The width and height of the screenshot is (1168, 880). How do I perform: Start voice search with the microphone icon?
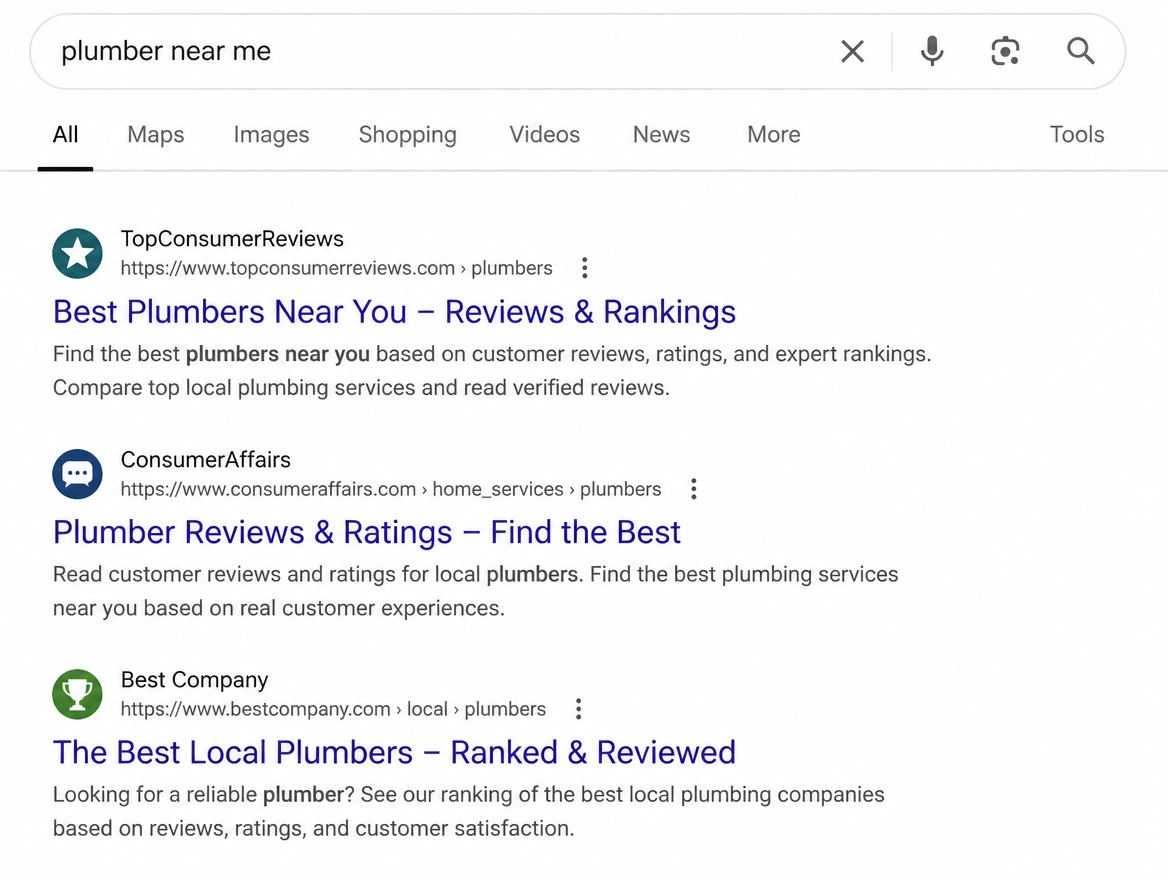tap(932, 51)
